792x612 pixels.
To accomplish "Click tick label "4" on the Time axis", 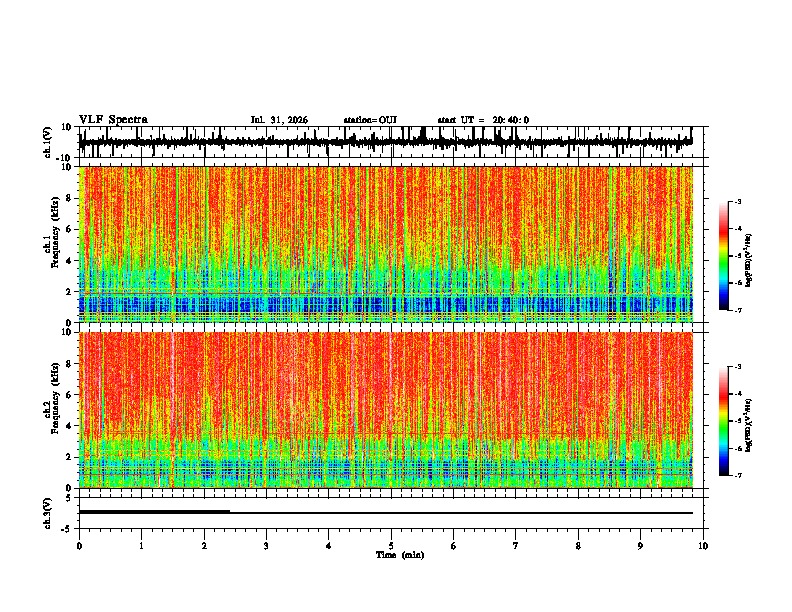I will pos(329,546).
